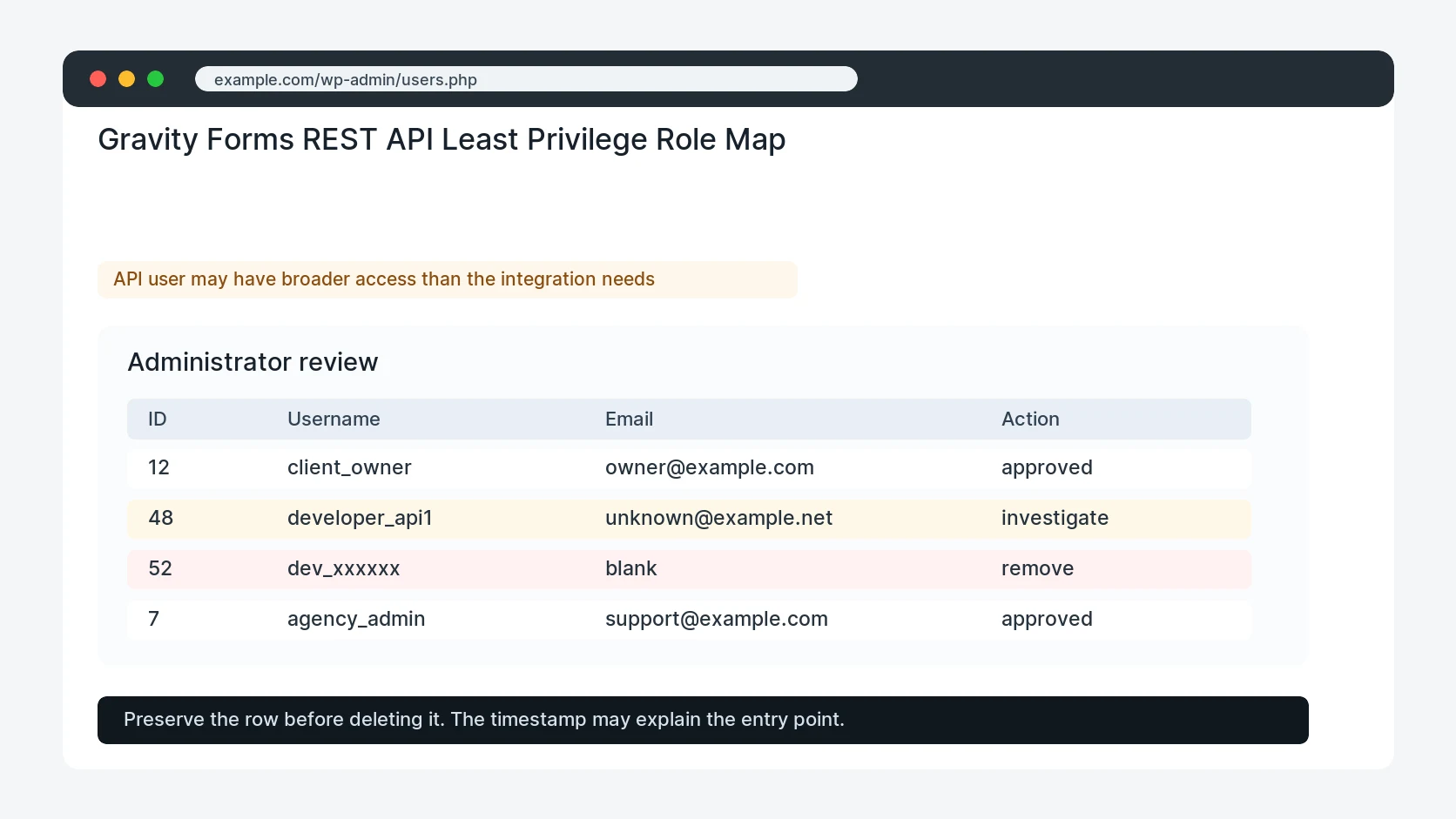1456x819 pixels.
Task: Click approved action for agency_admin row
Action: 1047,620
